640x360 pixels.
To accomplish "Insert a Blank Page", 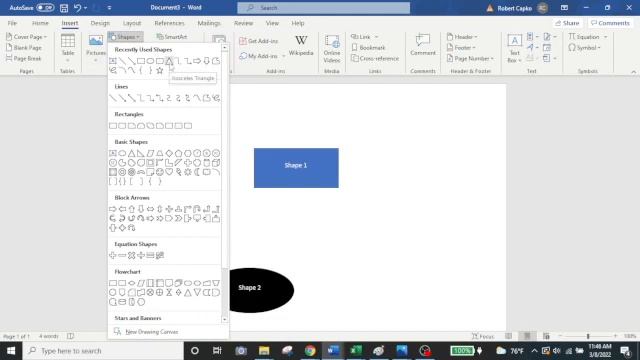I will (x=24, y=48).
